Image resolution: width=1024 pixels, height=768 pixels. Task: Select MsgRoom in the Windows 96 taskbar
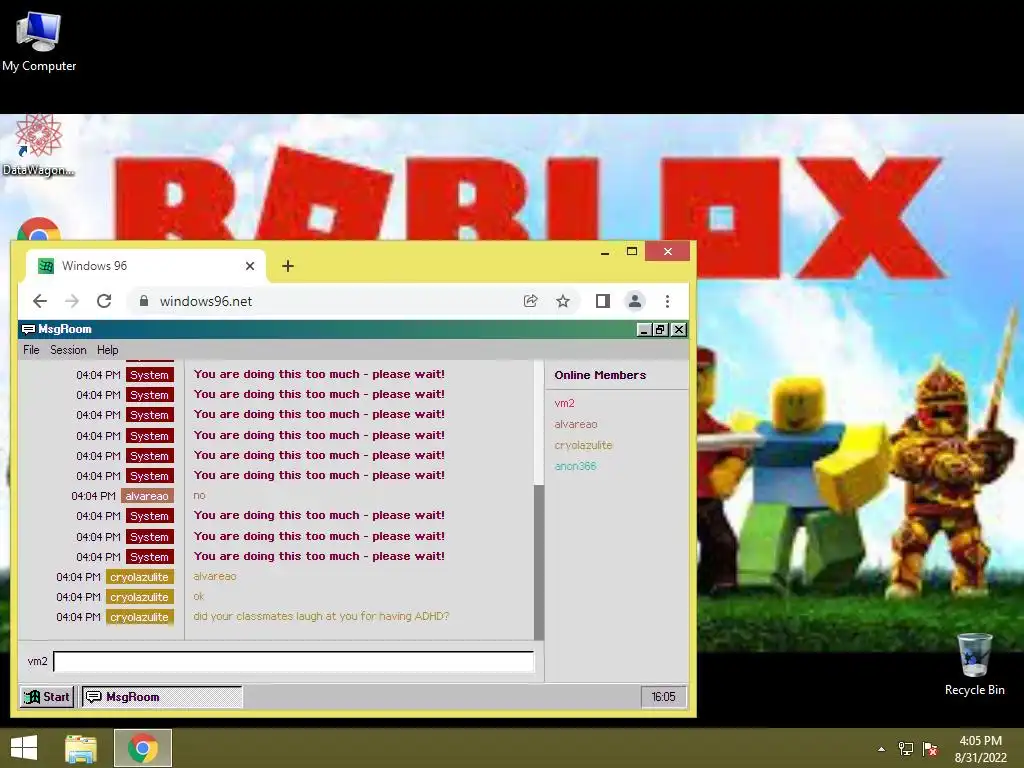tap(161, 697)
